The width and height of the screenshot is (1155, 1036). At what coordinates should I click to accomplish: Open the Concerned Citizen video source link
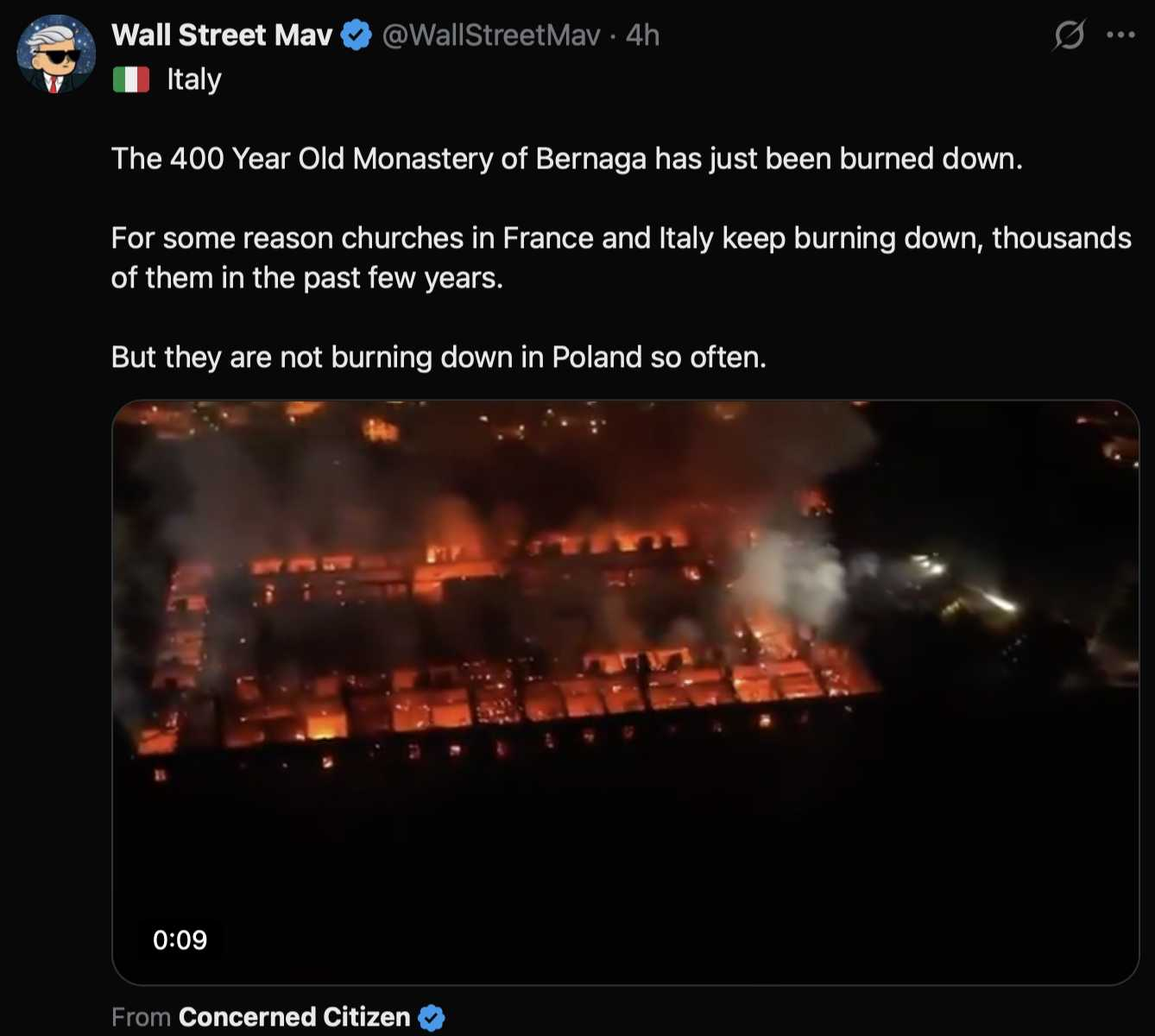coord(293,1017)
